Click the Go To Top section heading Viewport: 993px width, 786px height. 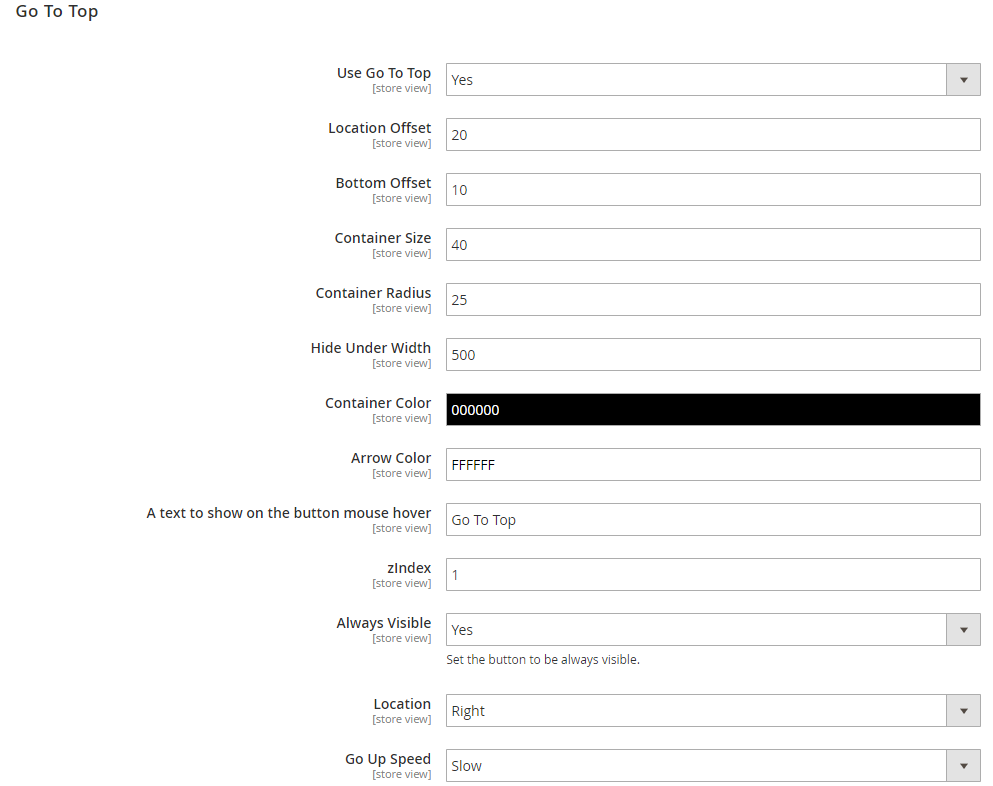[57, 12]
